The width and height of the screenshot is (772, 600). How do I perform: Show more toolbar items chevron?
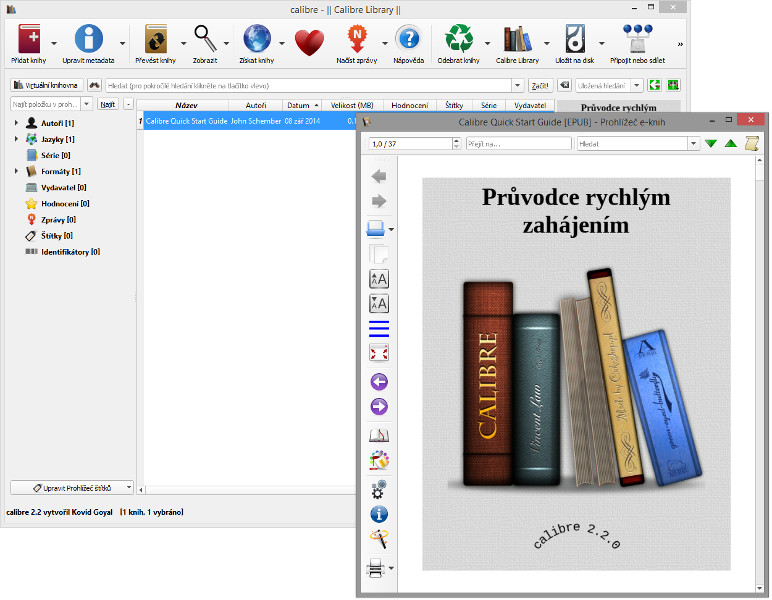coord(680,44)
